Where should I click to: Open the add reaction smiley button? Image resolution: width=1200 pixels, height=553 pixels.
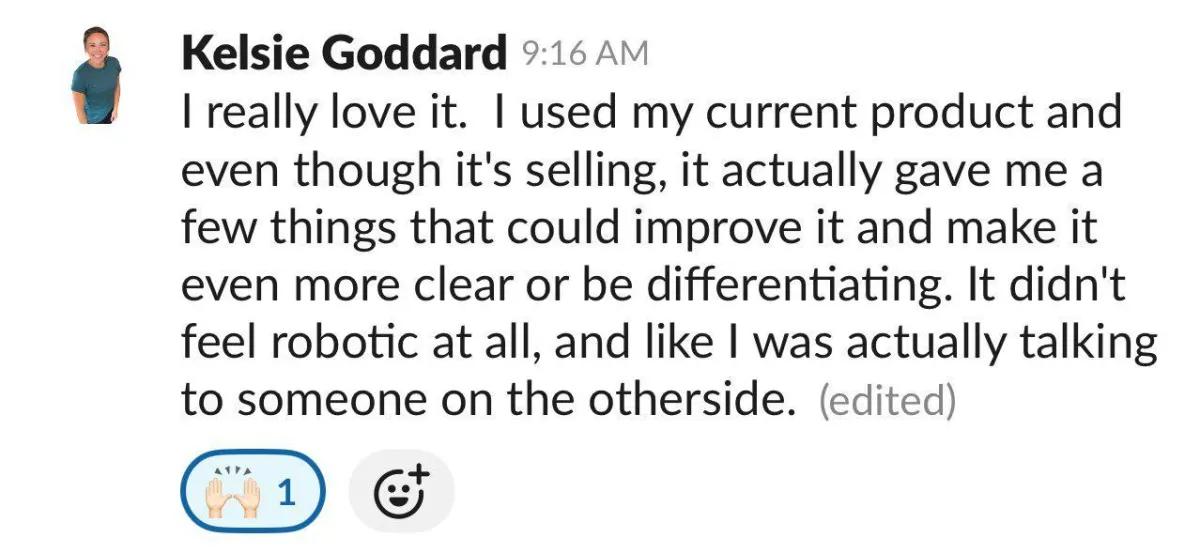pos(401,492)
